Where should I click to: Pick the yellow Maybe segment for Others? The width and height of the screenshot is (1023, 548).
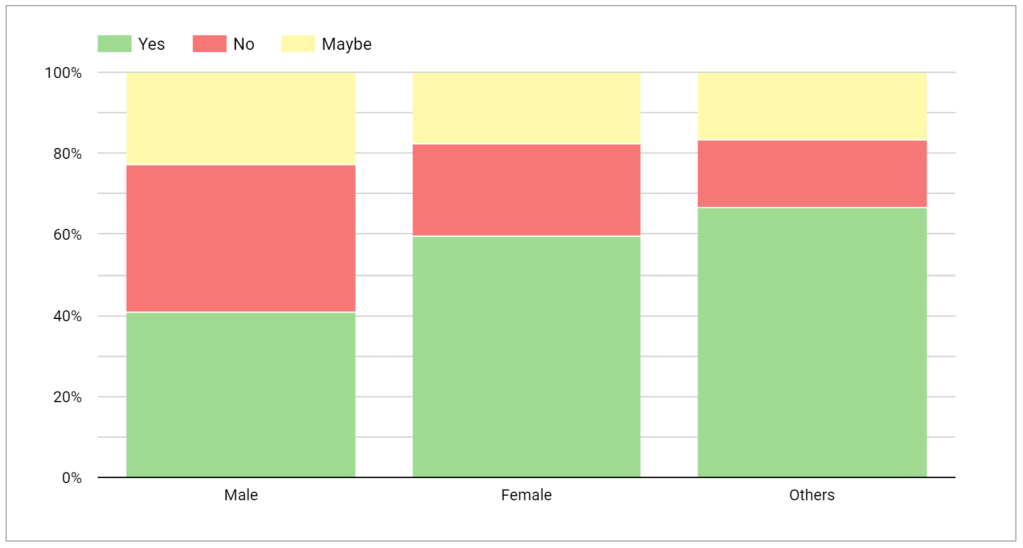[x=812, y=106]
